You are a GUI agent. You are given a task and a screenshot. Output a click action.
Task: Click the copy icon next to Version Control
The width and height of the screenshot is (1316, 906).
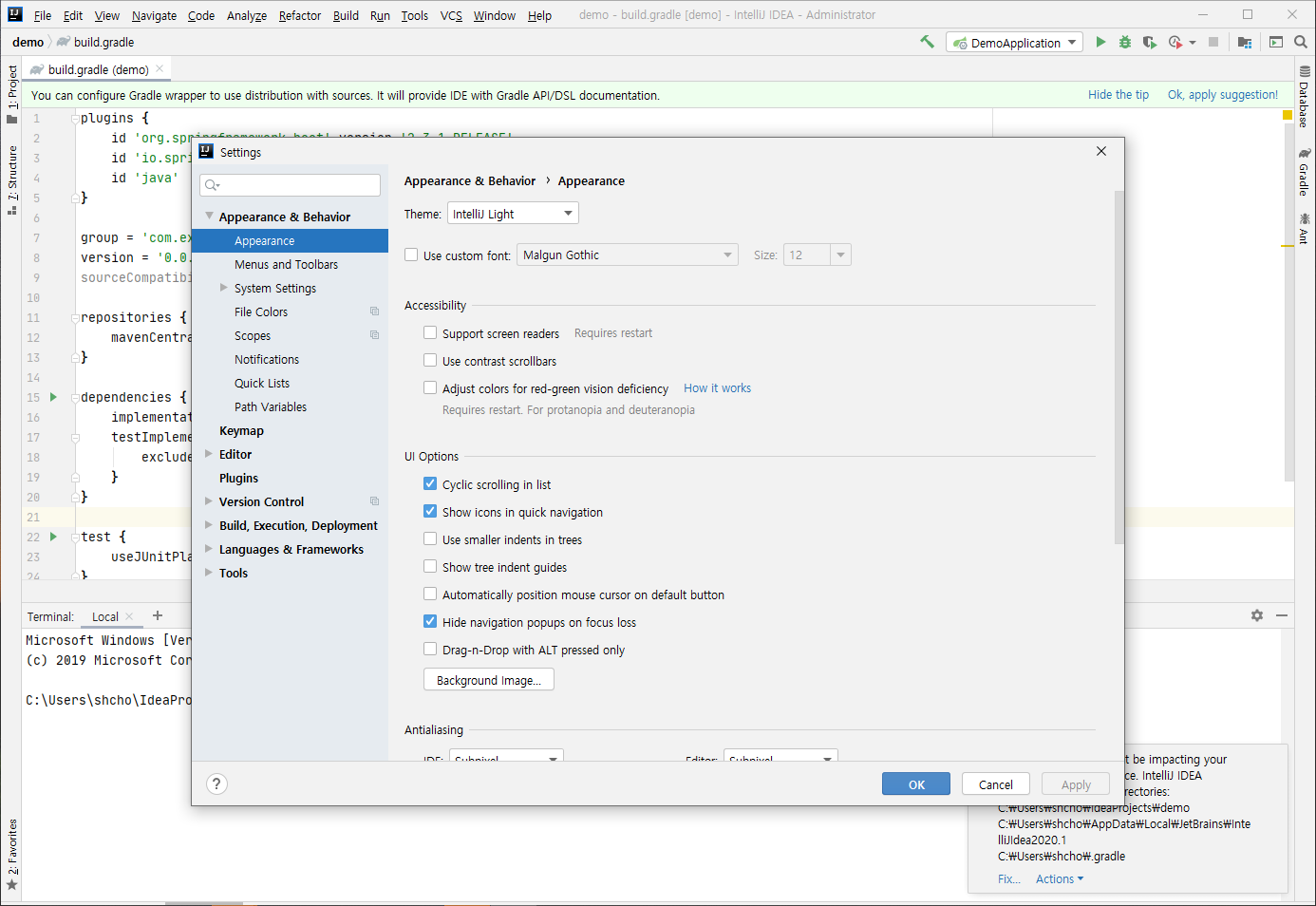[374, 501]
